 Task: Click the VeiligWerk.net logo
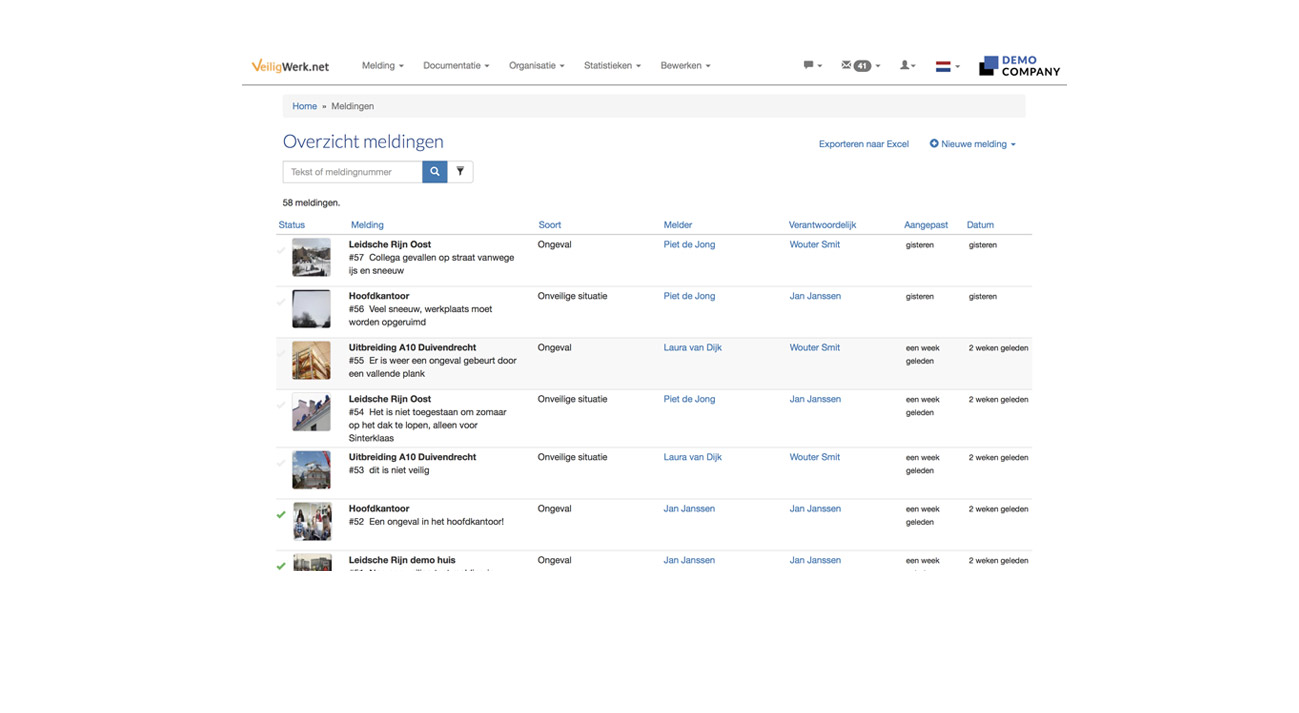point(290,67)
